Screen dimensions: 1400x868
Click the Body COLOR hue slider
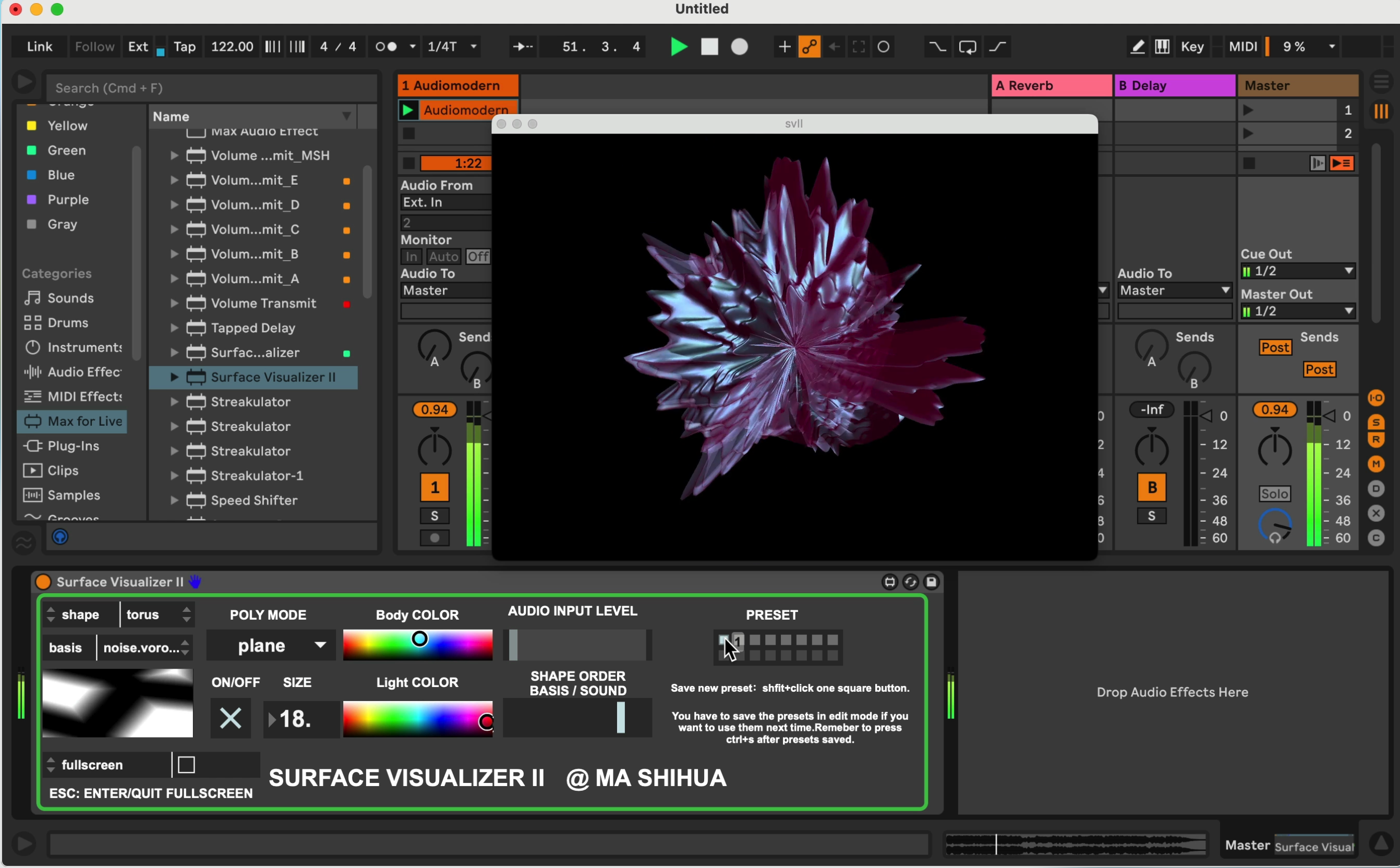pyautogui.click(x=417, y=644)
